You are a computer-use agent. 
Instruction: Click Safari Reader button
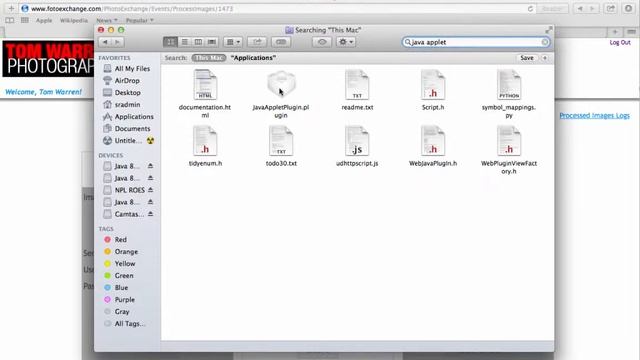pyautogui.click(x=552, y=9)
